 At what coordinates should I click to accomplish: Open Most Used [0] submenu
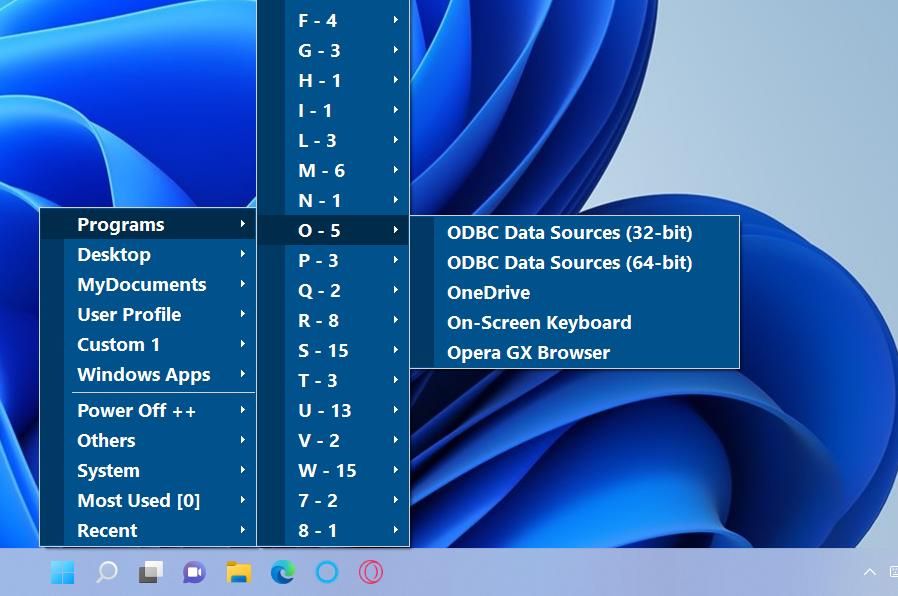point(148,500)
